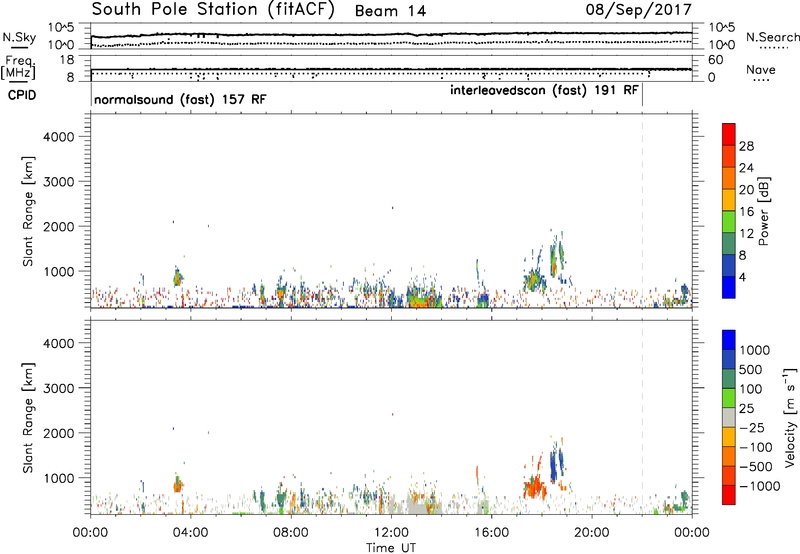Click the red -1000 velocity swatch
The width and height of the screenshot is (800, 554).
coord(729,495)
